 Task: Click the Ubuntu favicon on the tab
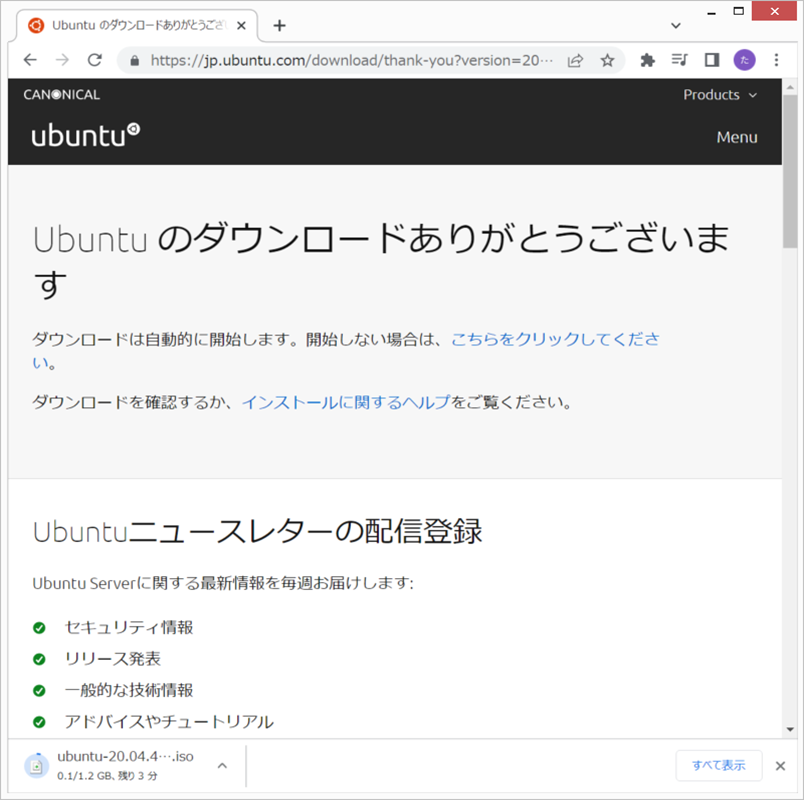tap(36, 25)
